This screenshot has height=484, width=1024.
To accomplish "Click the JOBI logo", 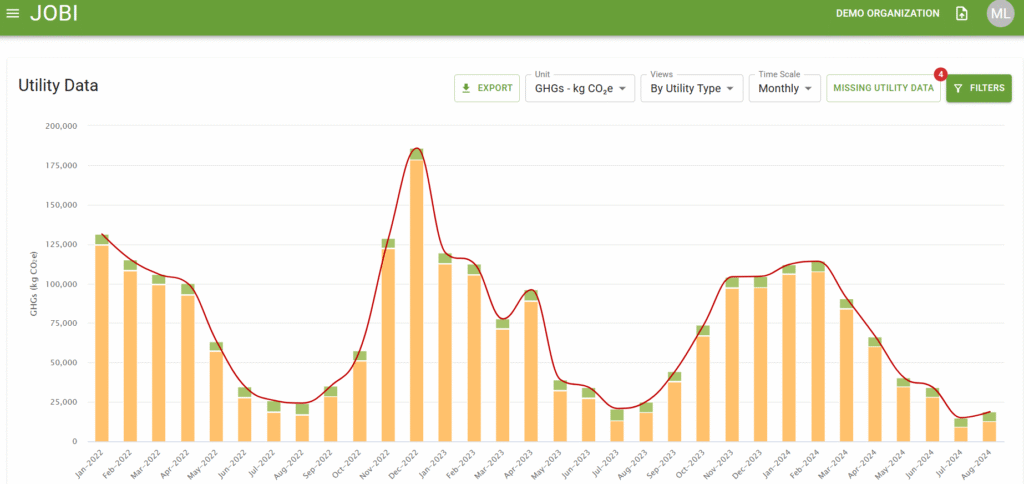I will (54, 13).
